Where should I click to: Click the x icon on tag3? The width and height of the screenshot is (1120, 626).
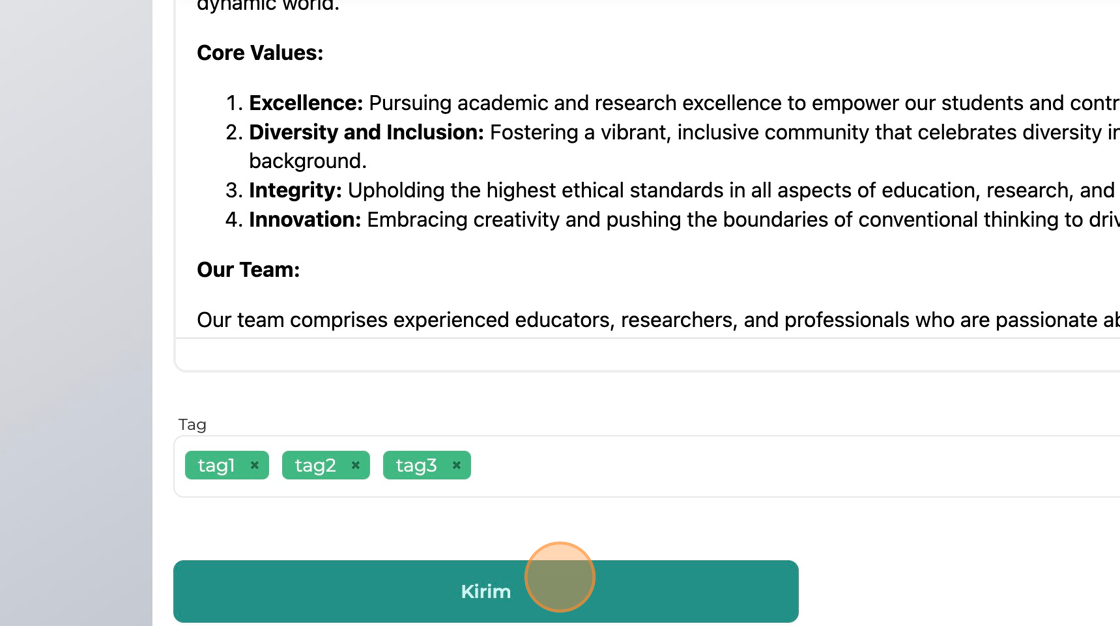456,465
